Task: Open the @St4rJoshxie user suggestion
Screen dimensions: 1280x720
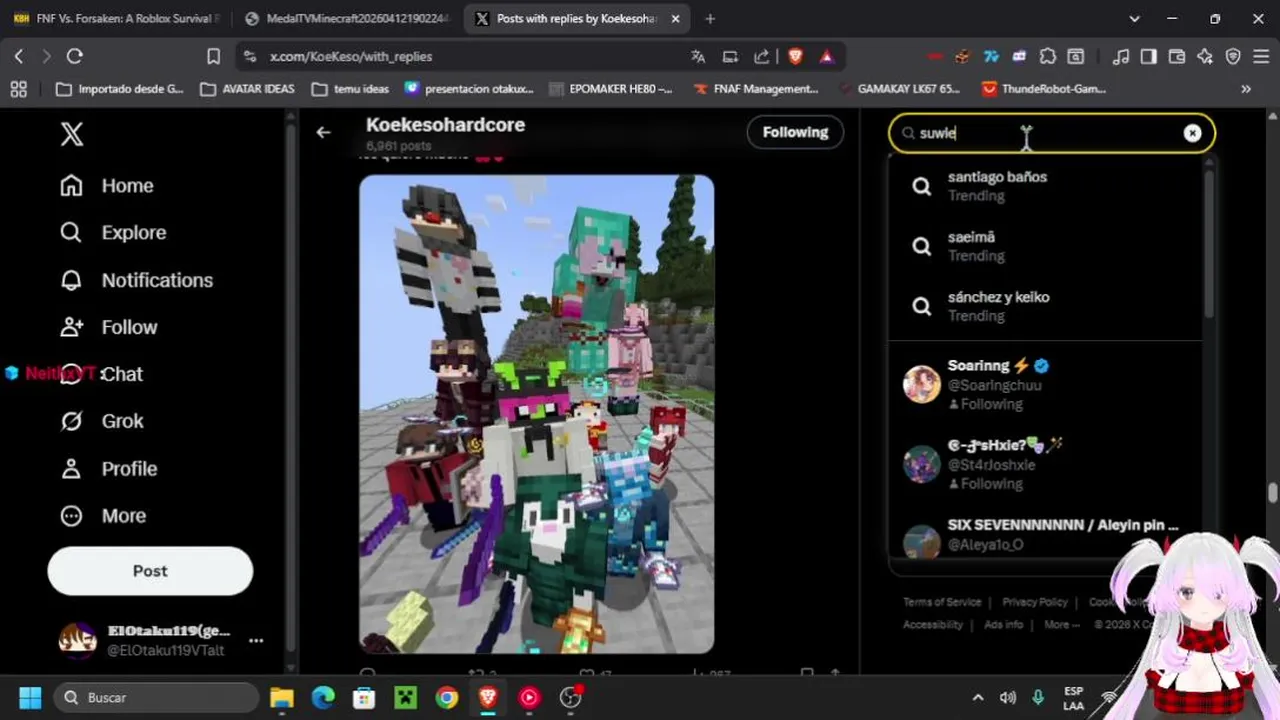Action: pos(1045,464)
